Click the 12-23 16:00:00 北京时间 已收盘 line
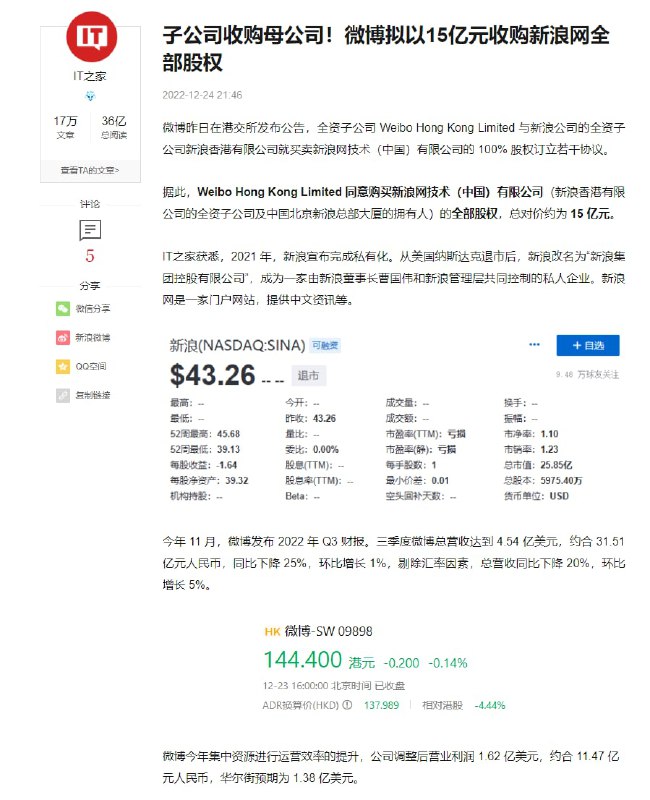 coord(334,686)
